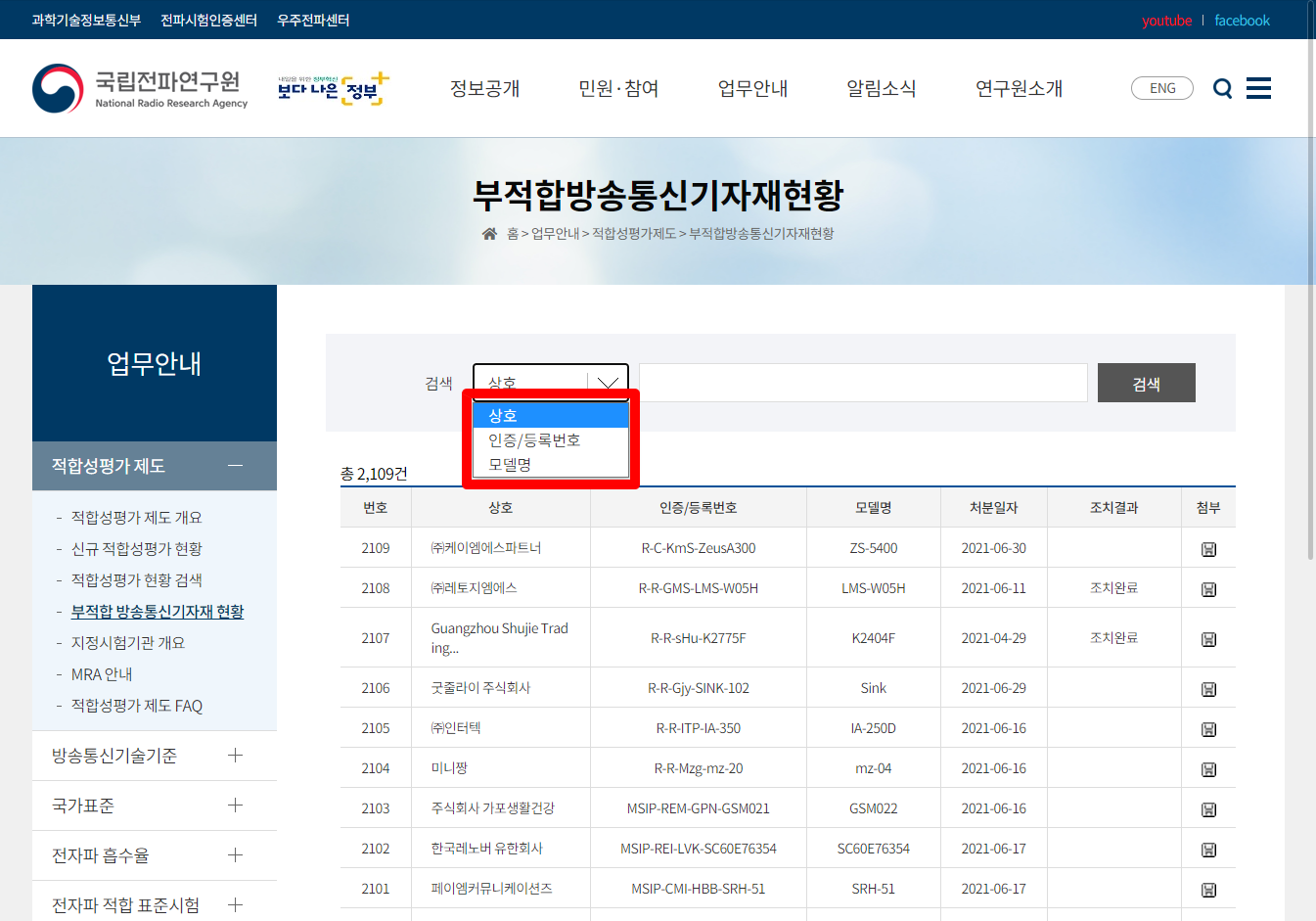The image size is (1316, 921).
Task: Click model name IA-250D
Action: coord(874,728)
